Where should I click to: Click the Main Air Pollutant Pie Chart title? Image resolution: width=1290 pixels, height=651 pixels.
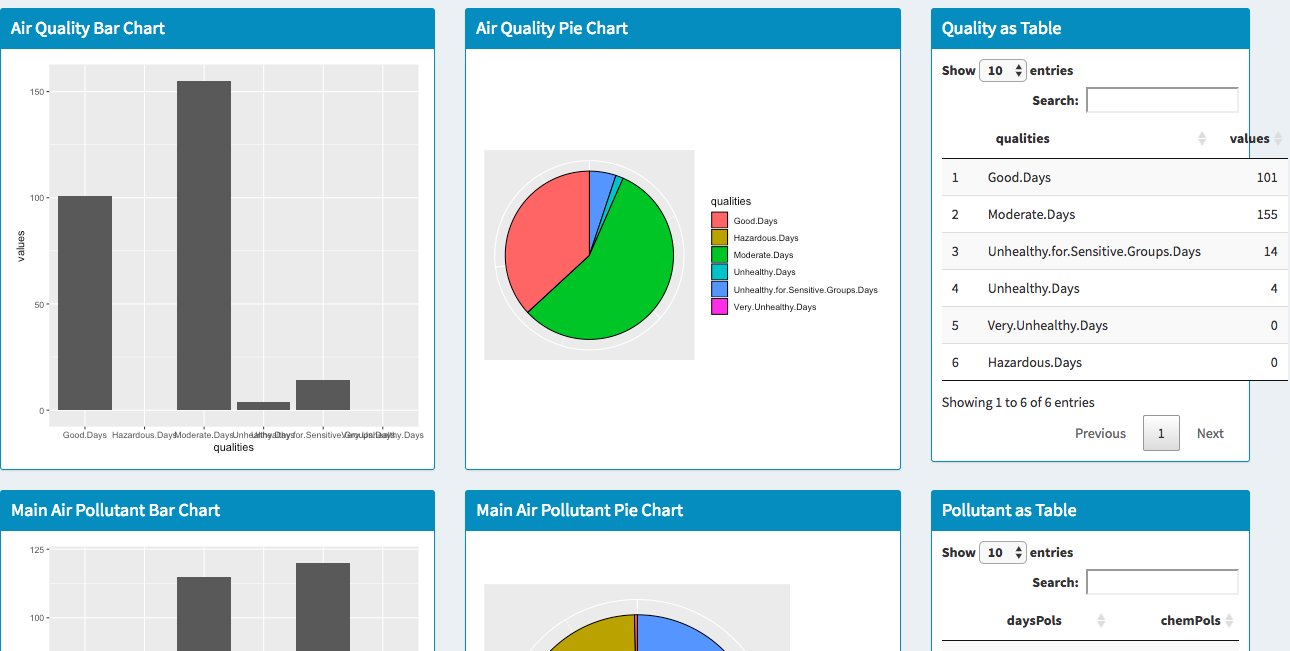580,510
